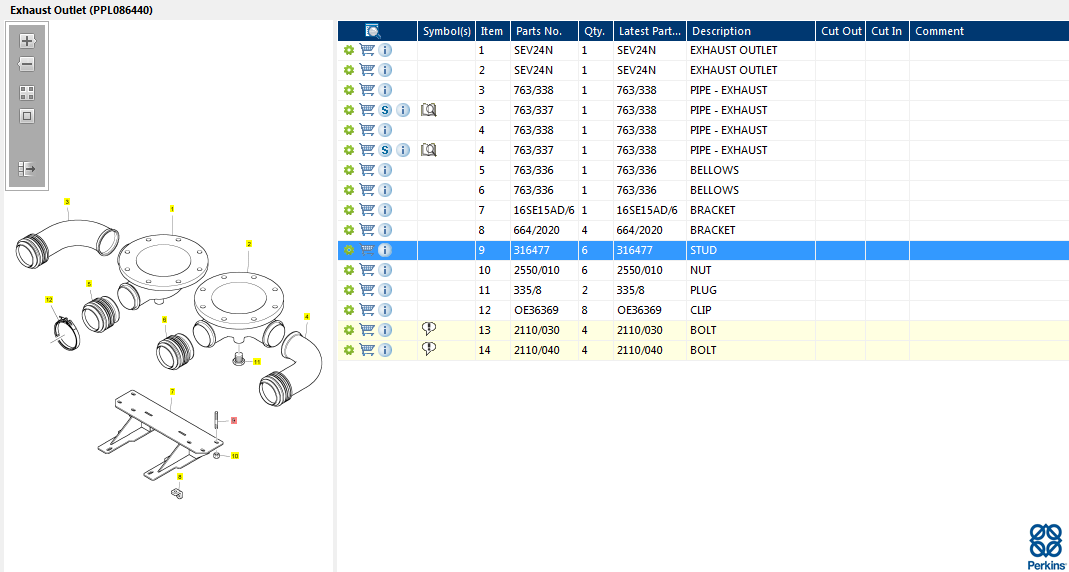This screenshot has height=572, width=1069.
Task: Add CLIP OE36369 to the shopping cart
Action: coord(367,310)
